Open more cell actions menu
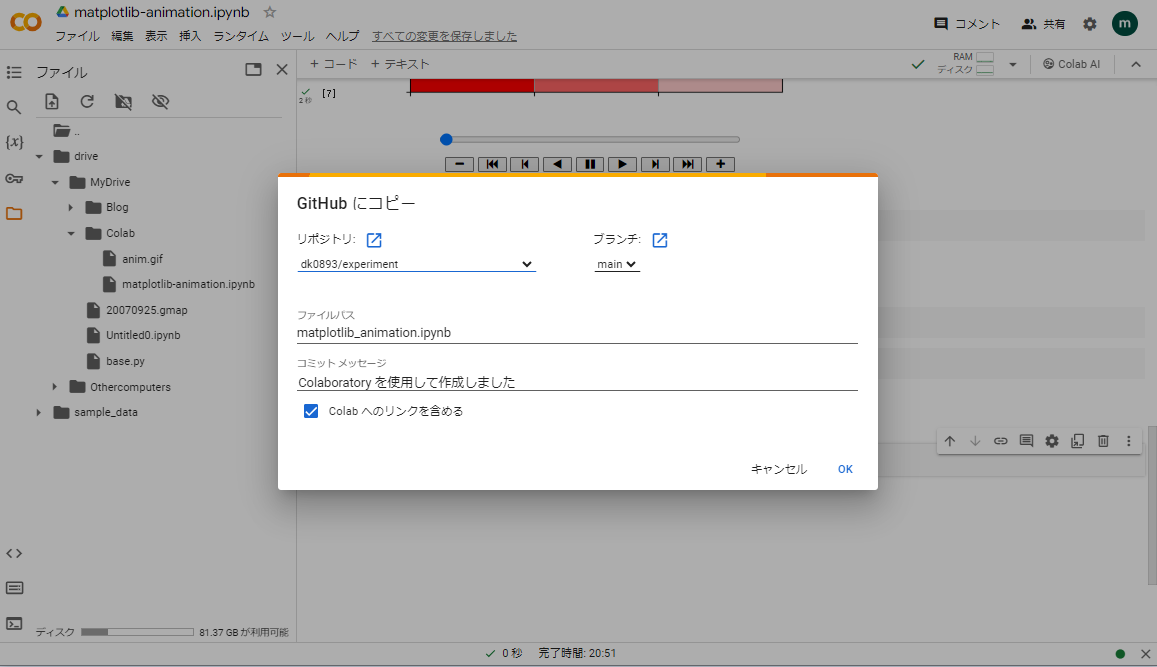The height and width of the screenshot is (667, 1157). pos(1129,441)
